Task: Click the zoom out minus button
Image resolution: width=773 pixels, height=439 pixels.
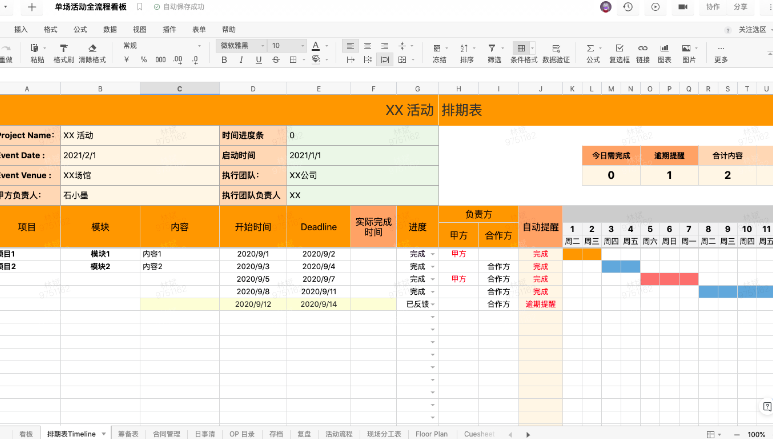Action: coord(737,434)
